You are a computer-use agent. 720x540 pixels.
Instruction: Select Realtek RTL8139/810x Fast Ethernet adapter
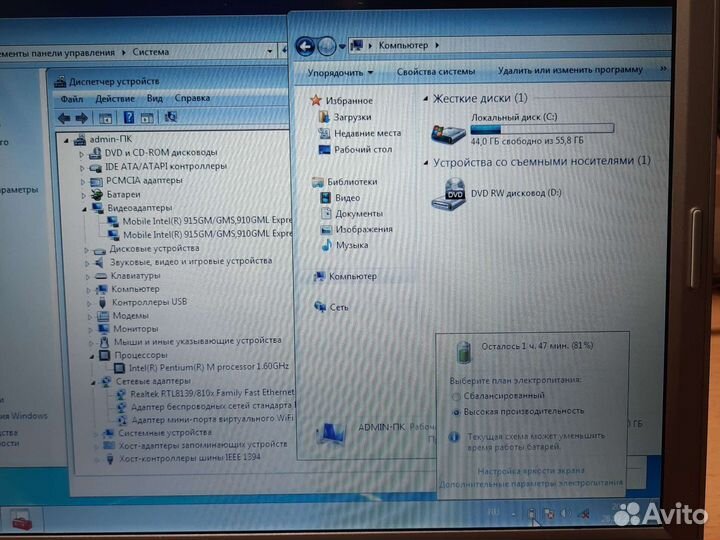[212, 393]
